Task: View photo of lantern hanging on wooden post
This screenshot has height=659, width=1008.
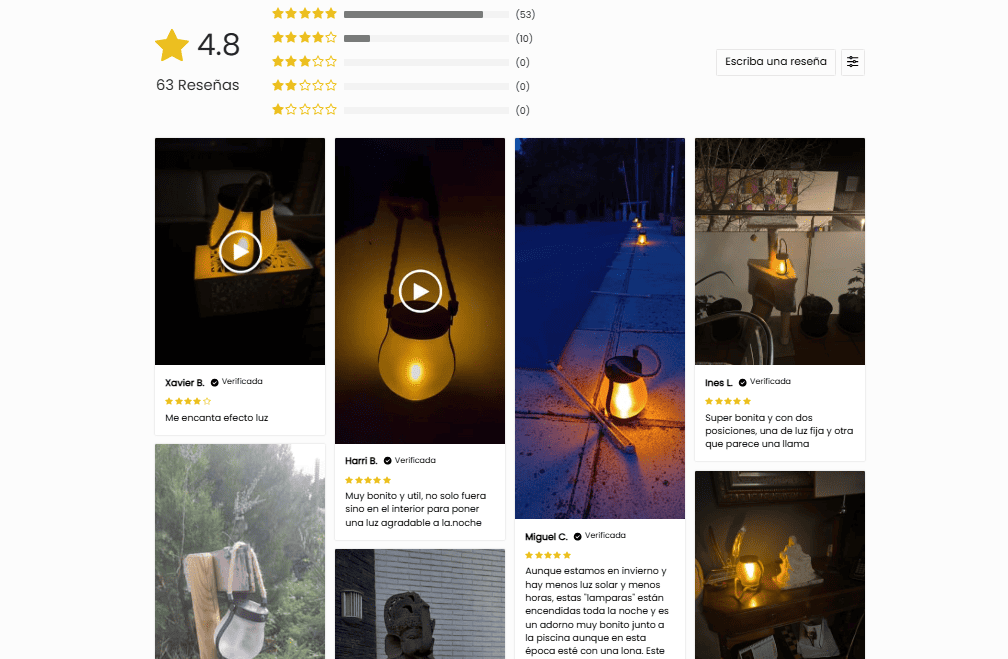Action: click(240, 552)
